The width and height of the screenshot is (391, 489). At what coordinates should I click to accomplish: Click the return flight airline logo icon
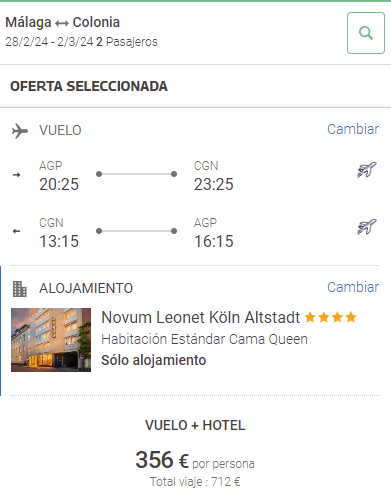click(367, 227)
